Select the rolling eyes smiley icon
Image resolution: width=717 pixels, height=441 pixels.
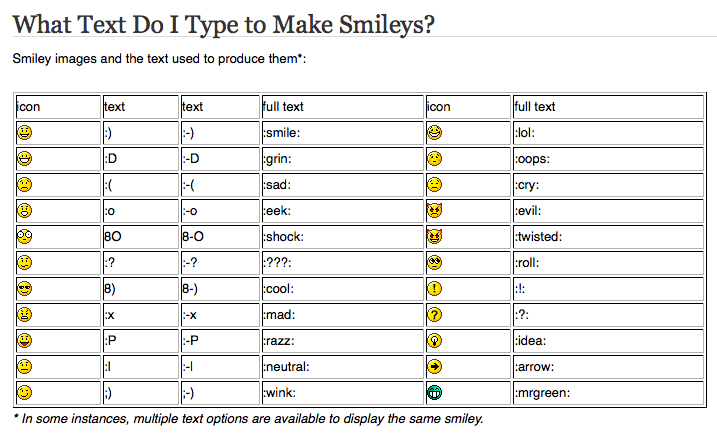tap(434, 263)
